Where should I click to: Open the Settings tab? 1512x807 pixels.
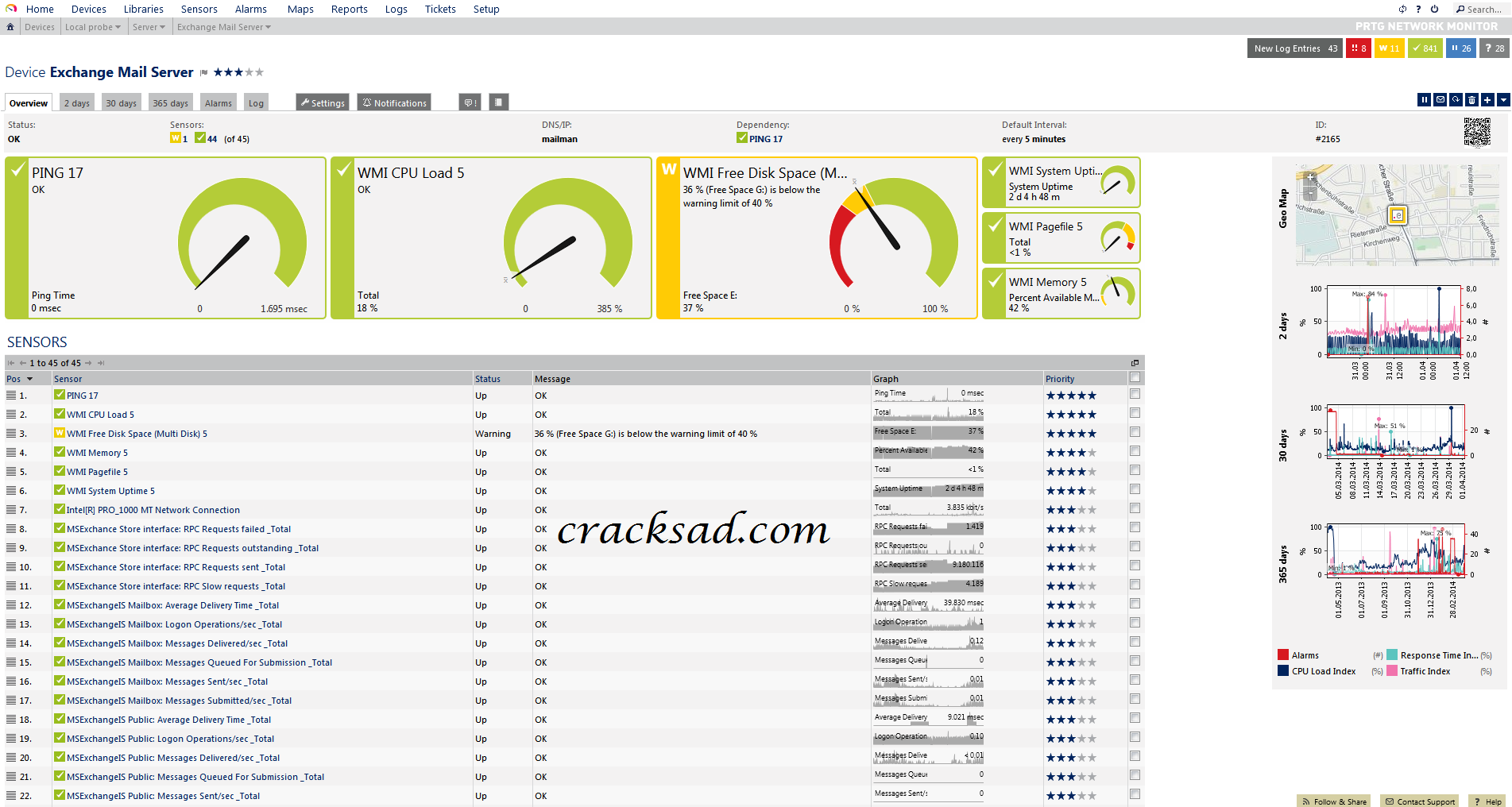coord(323,103)
